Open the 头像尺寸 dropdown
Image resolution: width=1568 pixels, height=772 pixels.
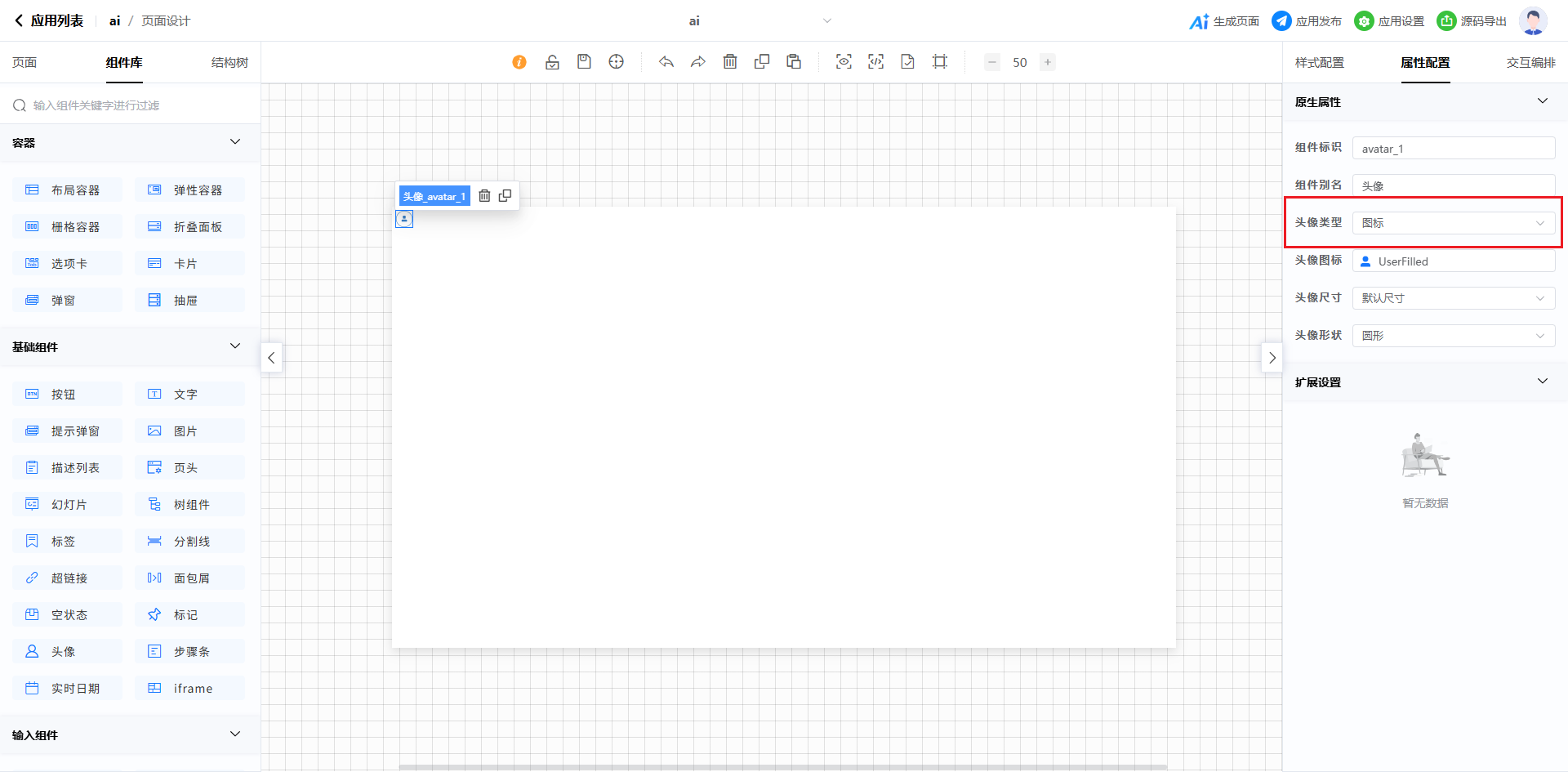point(1453,298)
